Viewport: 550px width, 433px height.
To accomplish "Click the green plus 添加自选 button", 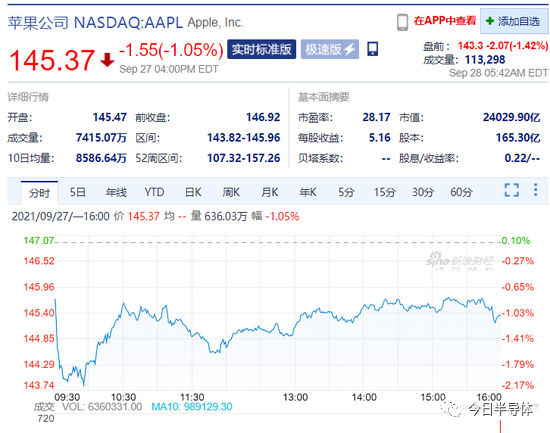I will point(514,21).
